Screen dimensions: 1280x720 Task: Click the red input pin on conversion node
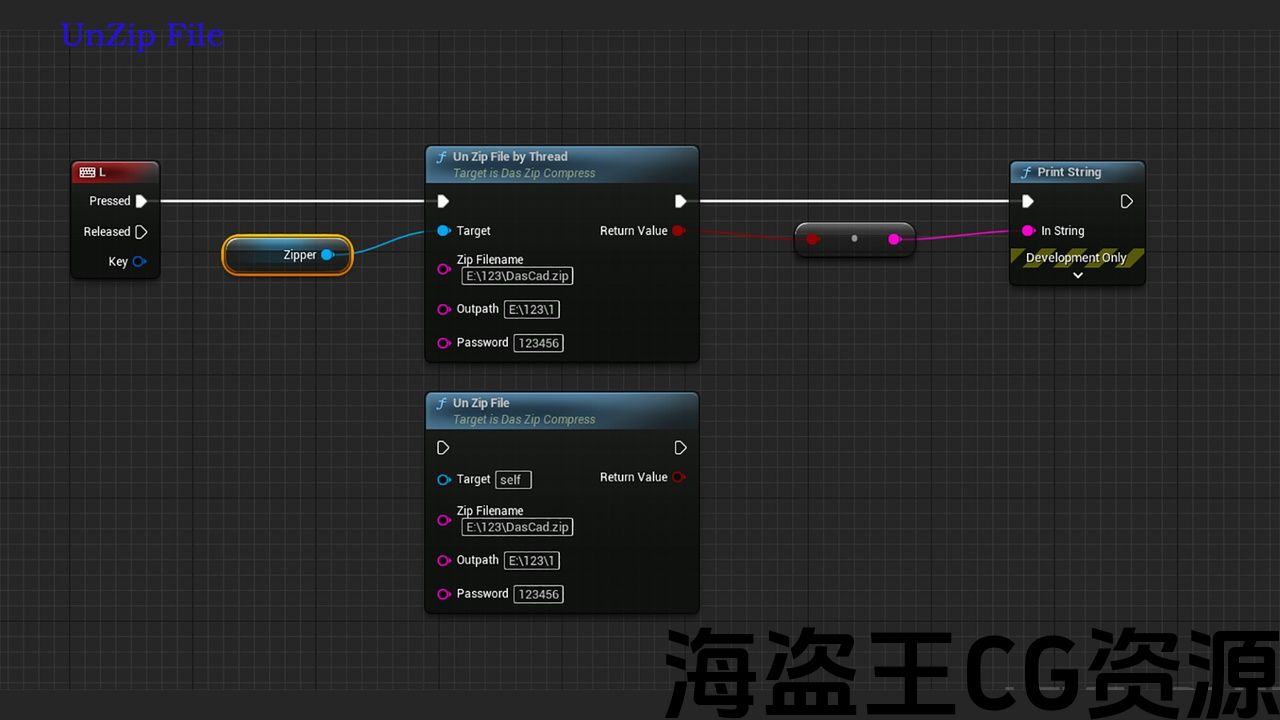pyautogui.click(x=813, y=239)
